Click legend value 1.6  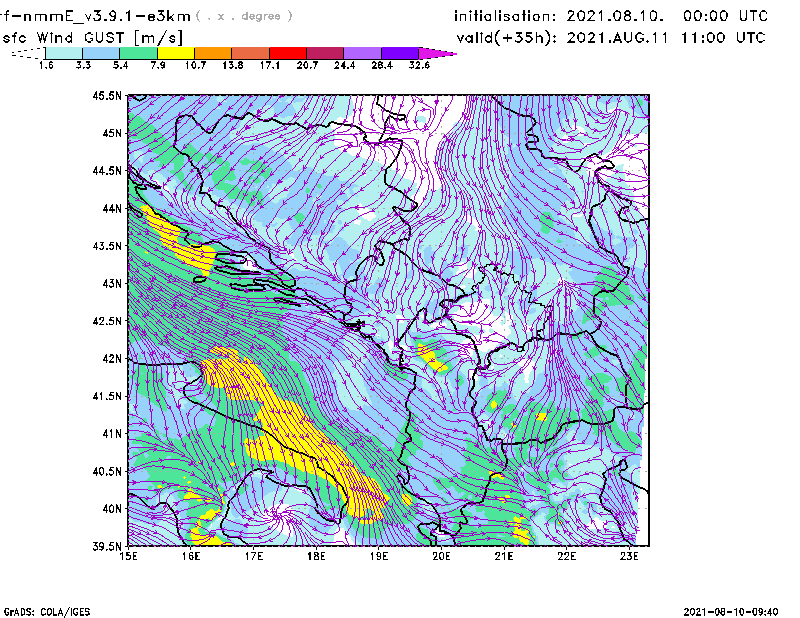[46, 65]
